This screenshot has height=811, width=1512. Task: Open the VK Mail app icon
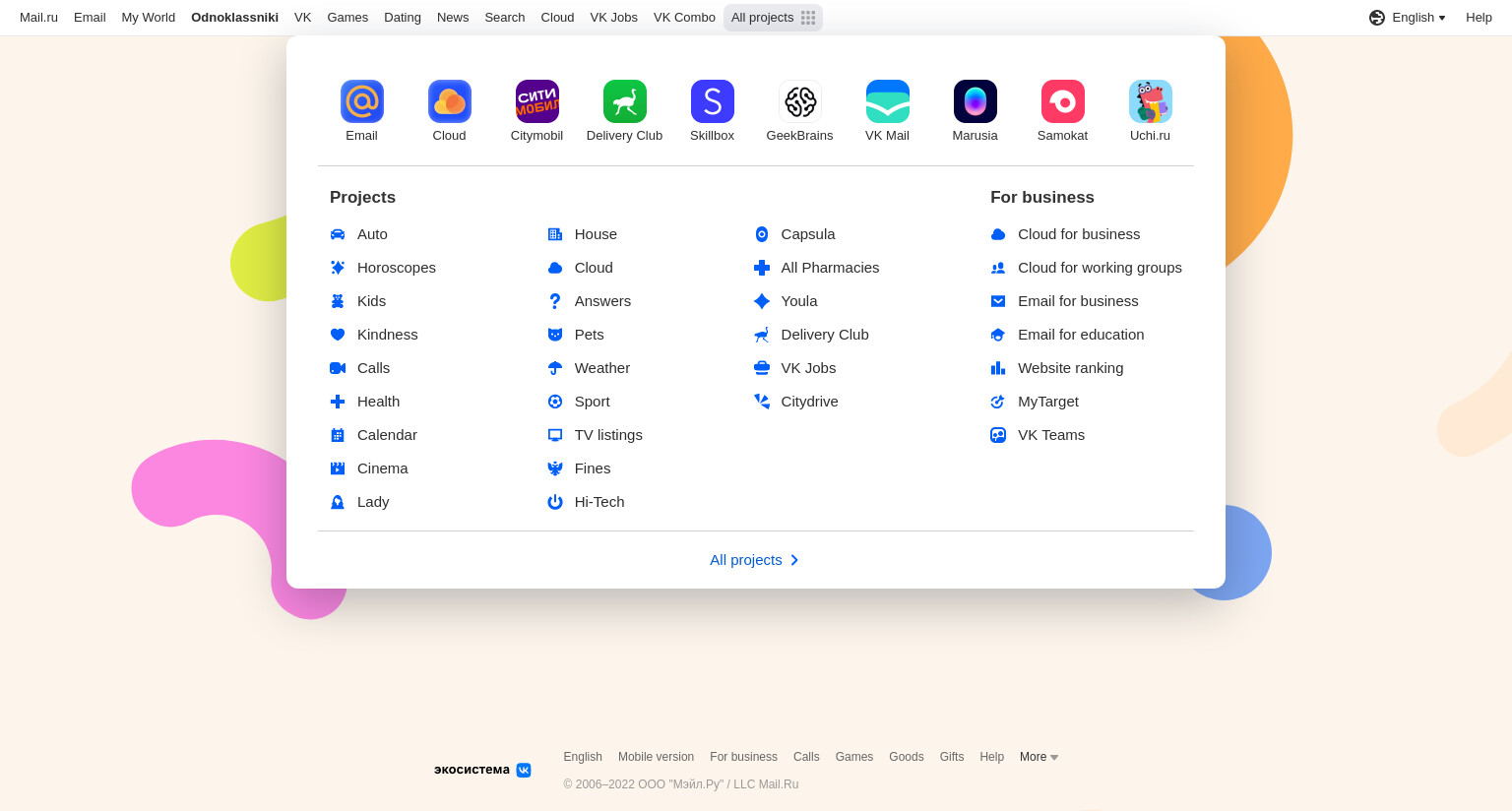[x=888, y=101]
